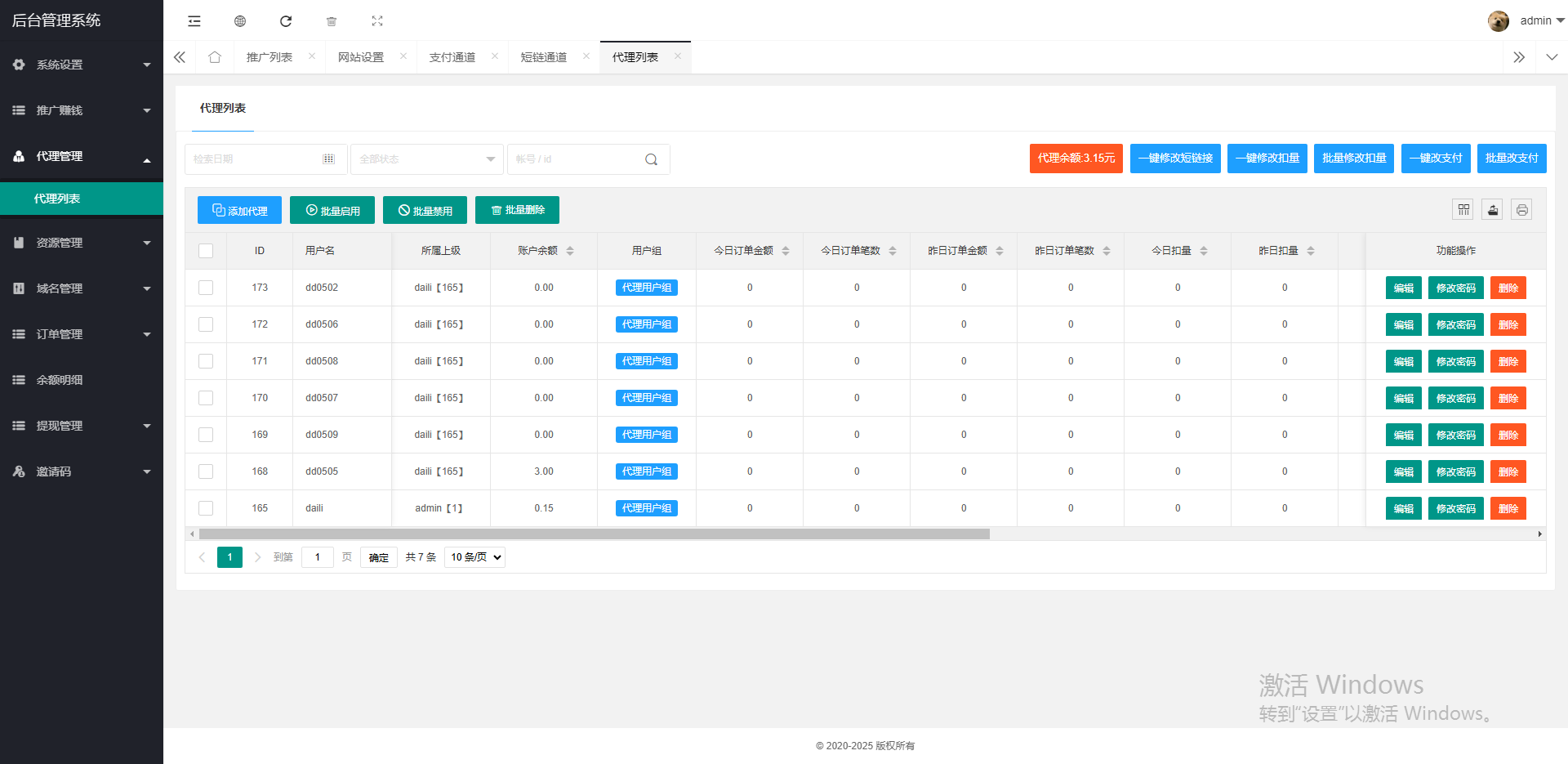1568x764 pixels.
Task: Click the print table icon
Action: coord(1521,210)
